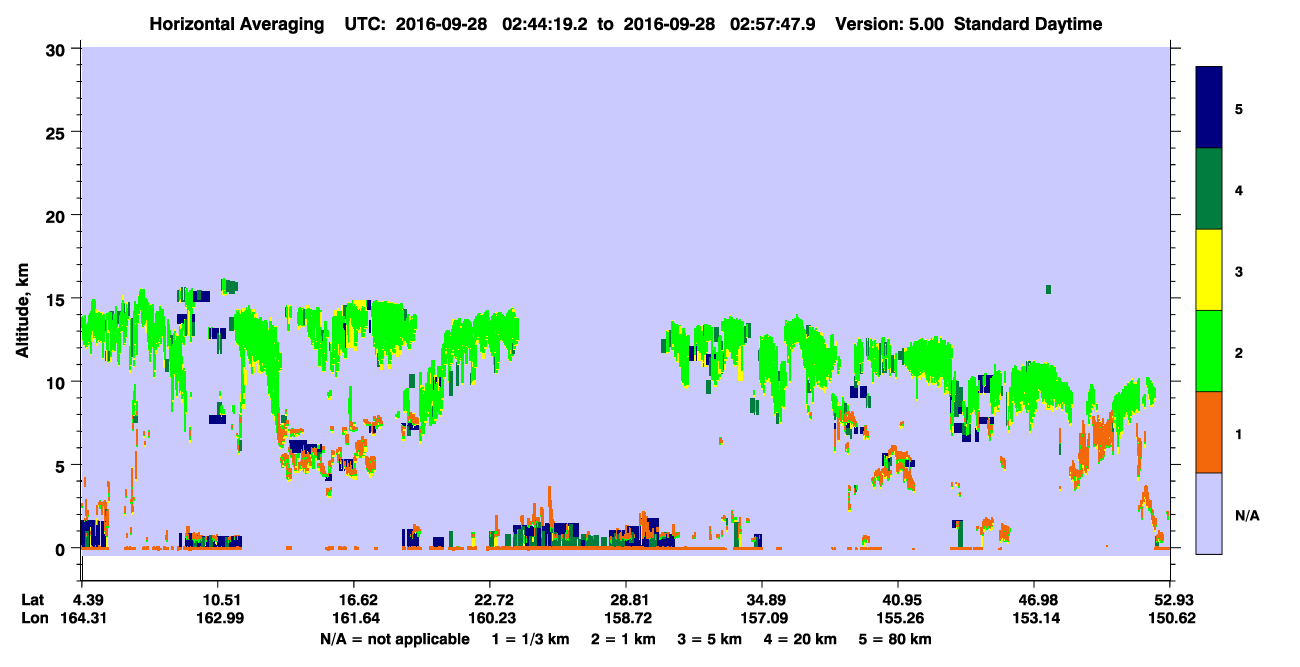Click the lavender N/A colorbar segment
Viewport: 1300px width, 667px height.
pyautogui.click(x=1209, y=513)
